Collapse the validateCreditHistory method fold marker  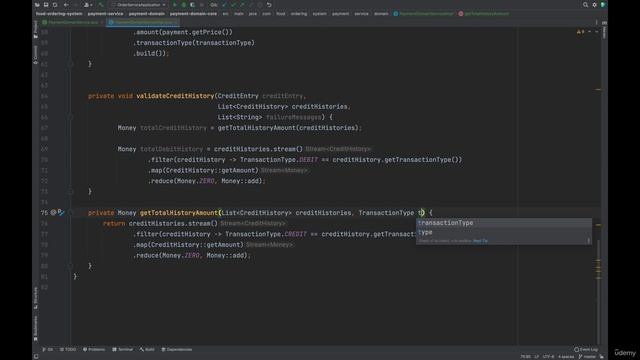70,117
